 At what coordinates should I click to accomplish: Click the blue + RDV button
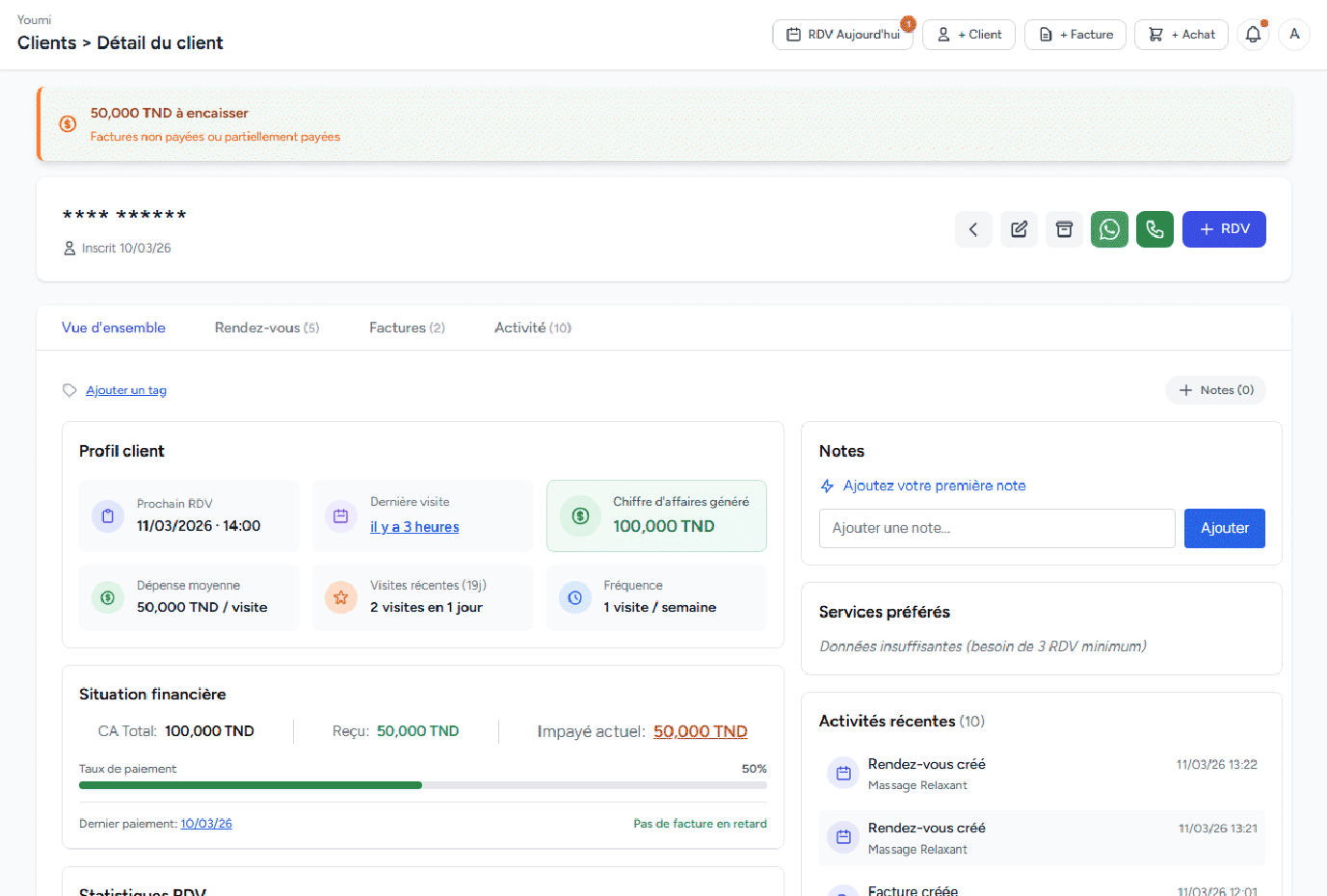pyautogui.click(x=1224, y=229)
